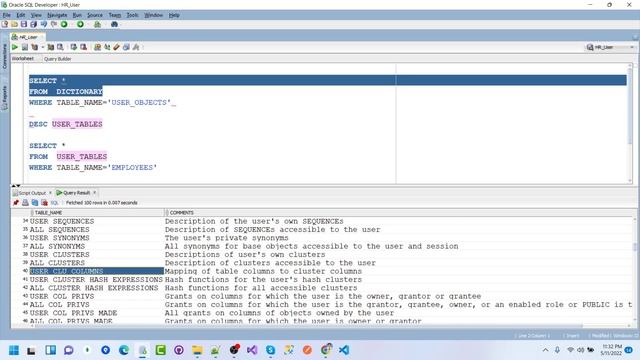Click the Undo arrow icon in main toolbar
The width and height of the screenshot is (640, 360).
pyautogui.click(x=44, y=24)
